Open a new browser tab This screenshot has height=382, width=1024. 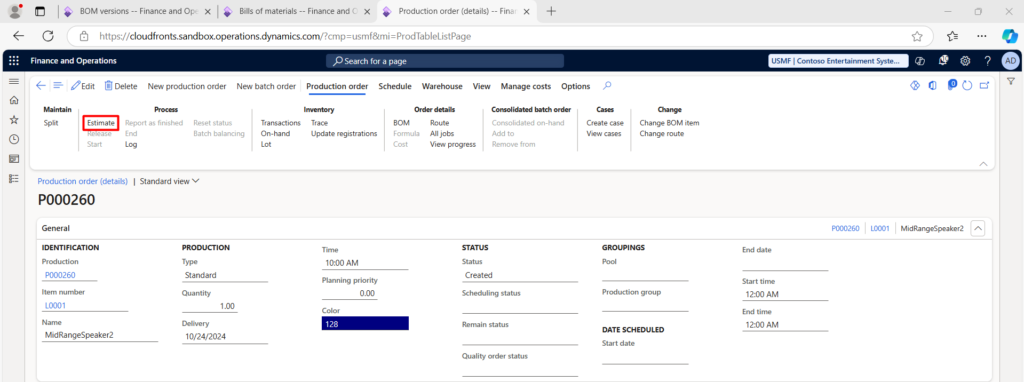(x=551, y=11)
